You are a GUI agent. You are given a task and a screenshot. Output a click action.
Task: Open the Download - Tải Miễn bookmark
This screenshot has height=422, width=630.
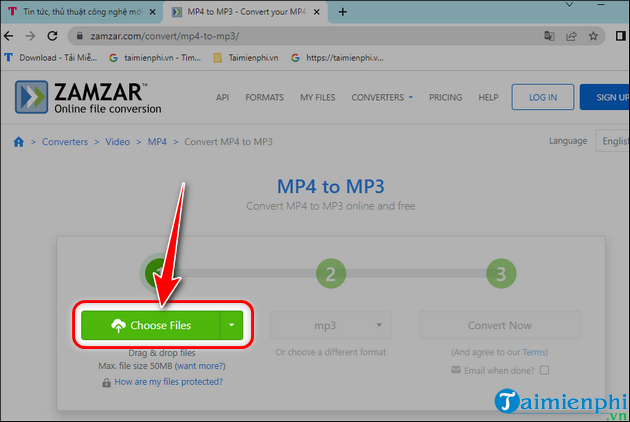(51, 58)
